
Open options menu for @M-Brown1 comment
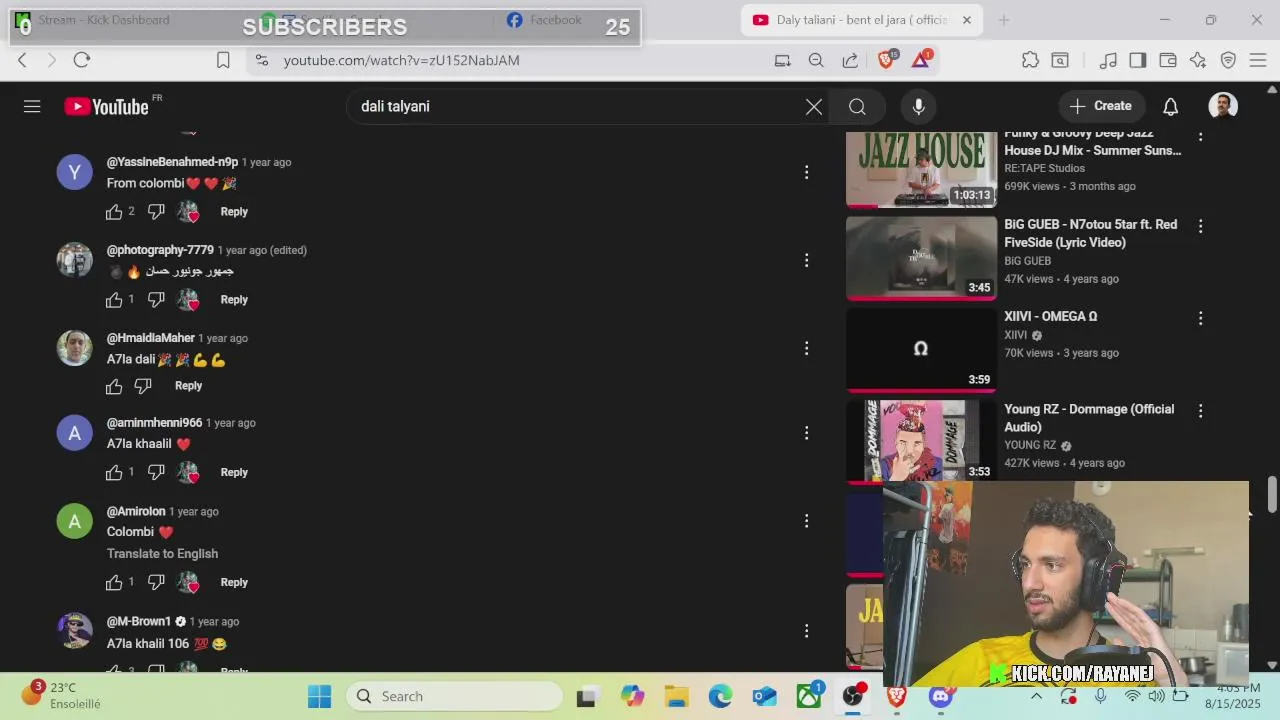pyautogui.click(x=806, y=631)
